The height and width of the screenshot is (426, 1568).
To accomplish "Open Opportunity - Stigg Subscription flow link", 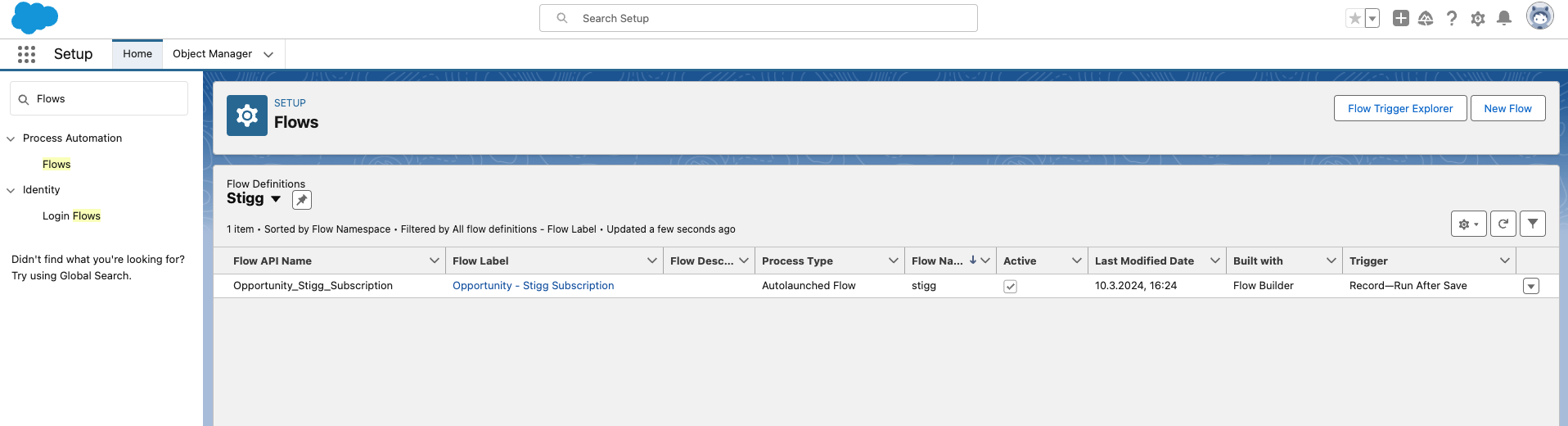I will click(x=533, y=286).
